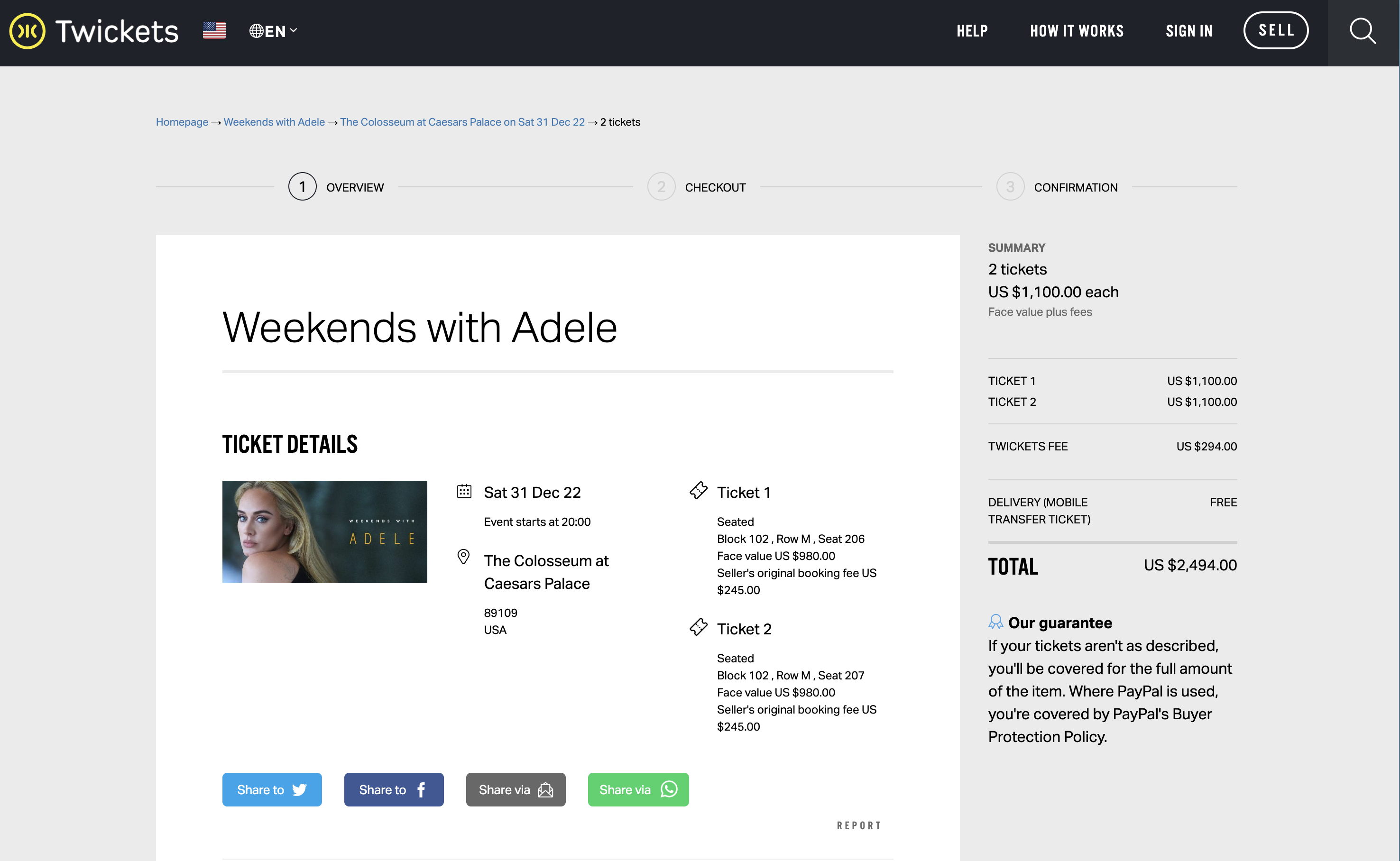Share the listing via email
The height and width of the screenshot is (861, 1400).
(x=515, y=789)
